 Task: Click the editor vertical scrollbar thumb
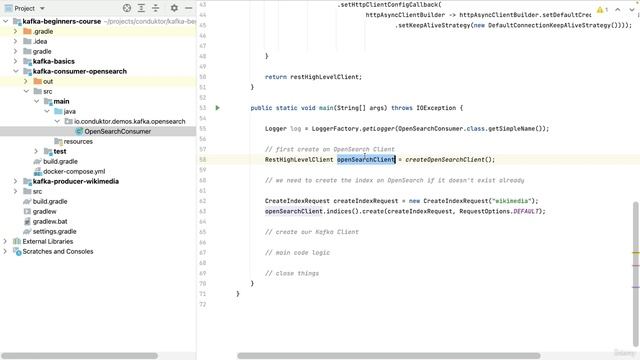[636, 273]
